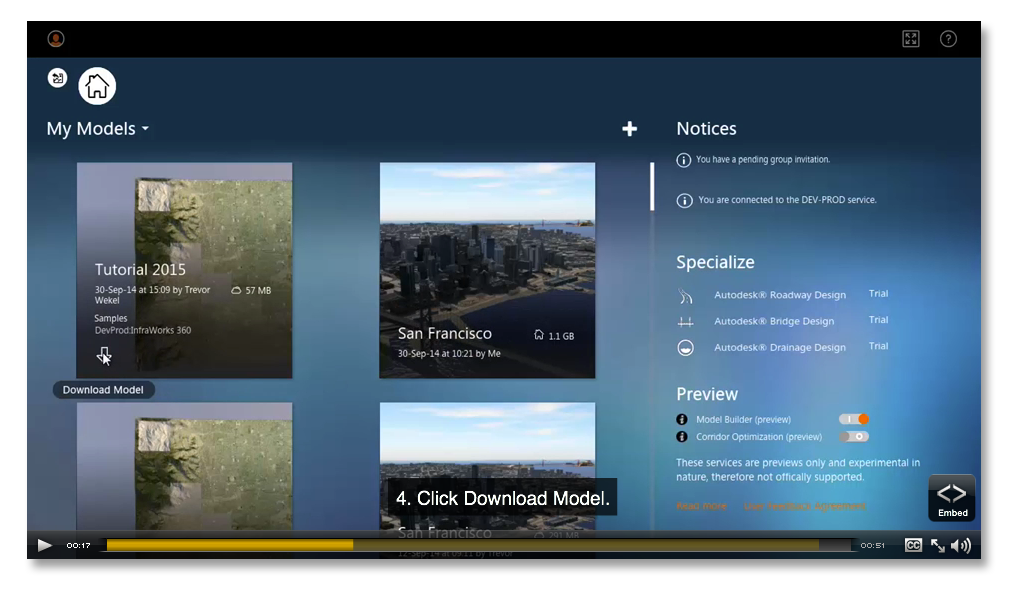Click Autodesk Bridge Design label
Image resolution: width=1034 pixels, height=615 pixels.
click(x=774, y=321)
